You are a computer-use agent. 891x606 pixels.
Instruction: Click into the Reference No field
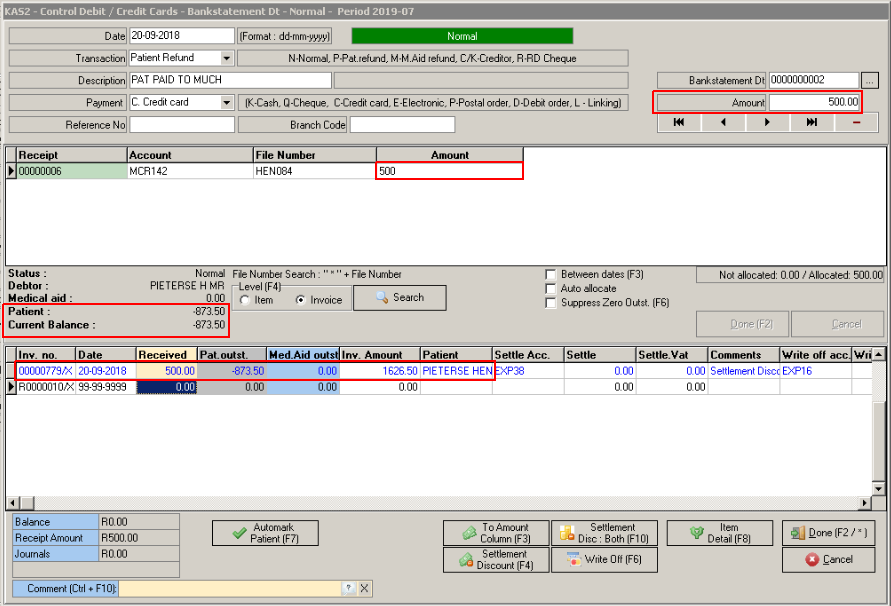(182, 125)
